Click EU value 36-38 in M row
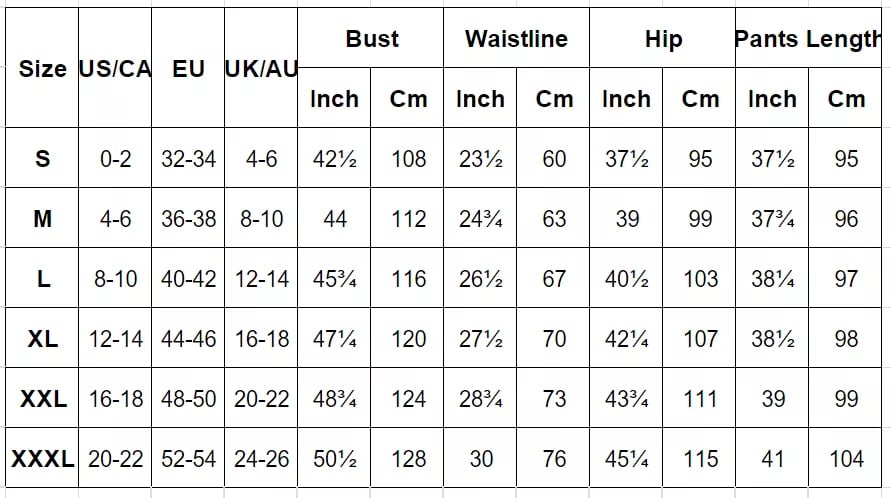Screen dimensions: 891x498 click(x=188, y=219)
